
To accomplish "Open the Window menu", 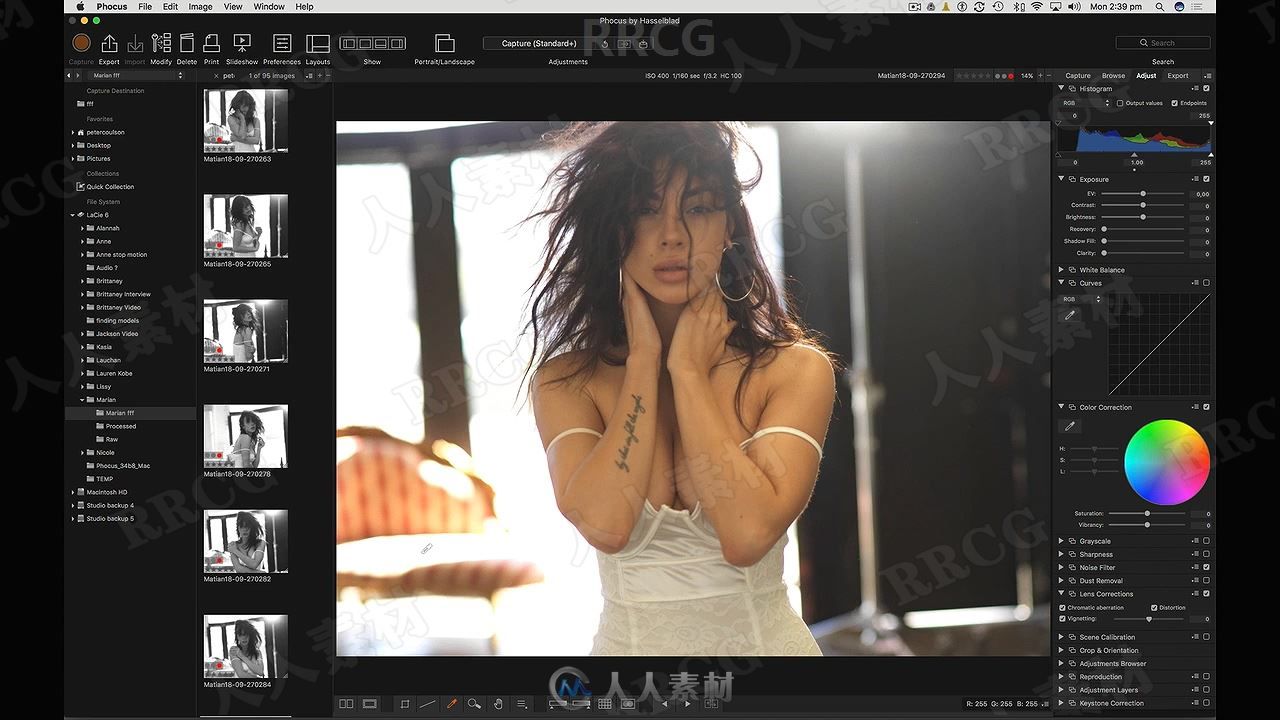I will 269,6.
